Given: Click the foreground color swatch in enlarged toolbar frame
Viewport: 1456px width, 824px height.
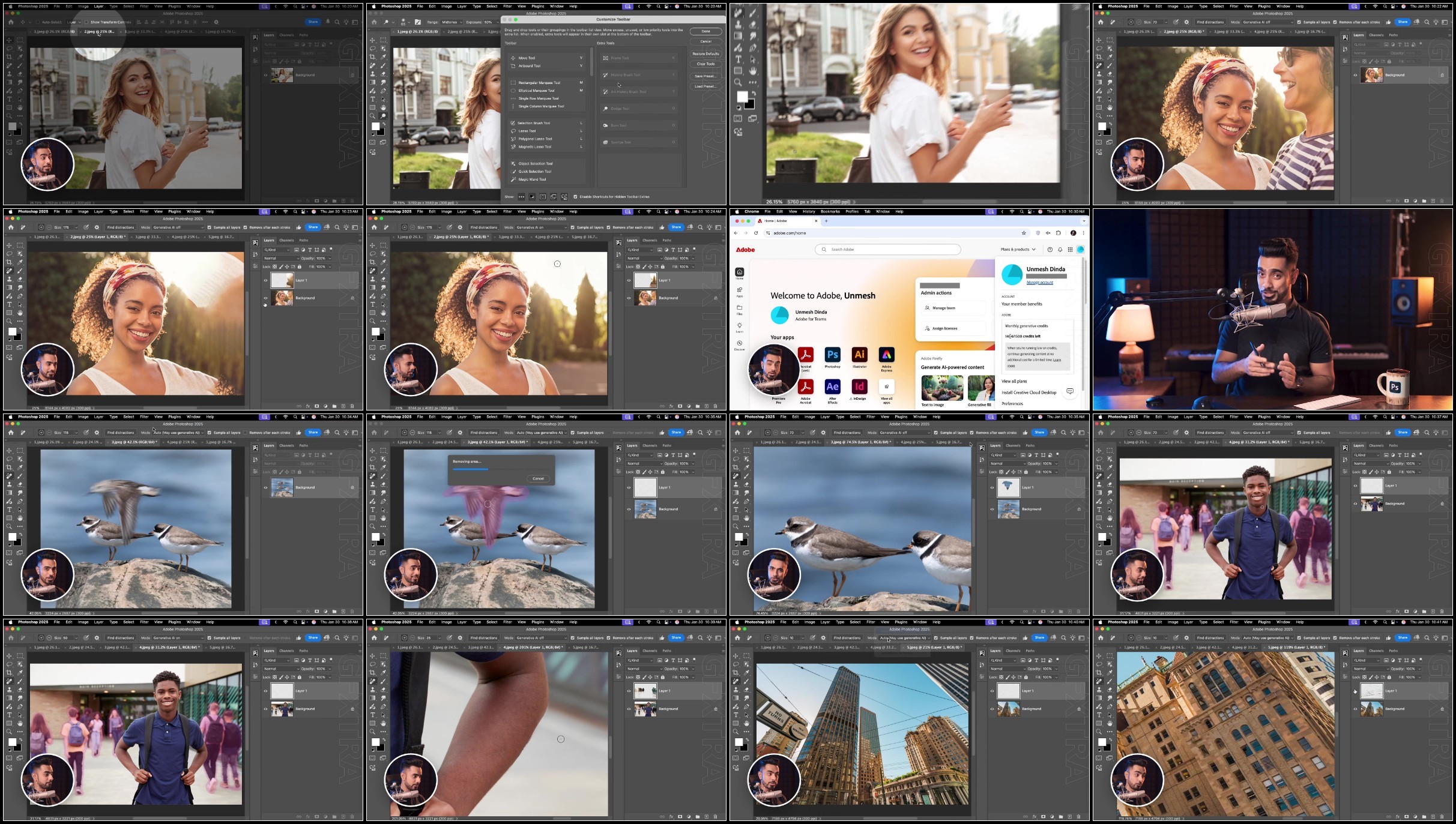Looking at the screenshot, I should [x=742, y=97].
